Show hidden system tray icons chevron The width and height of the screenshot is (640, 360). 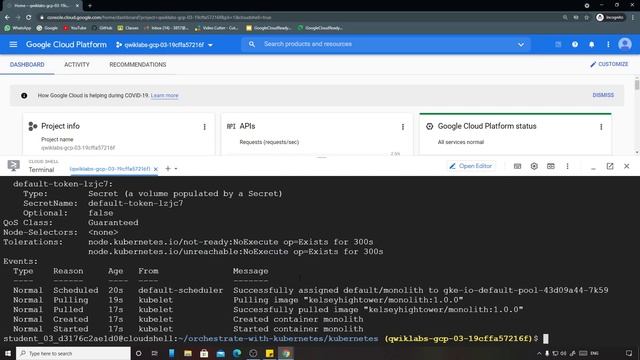point(539,353)
